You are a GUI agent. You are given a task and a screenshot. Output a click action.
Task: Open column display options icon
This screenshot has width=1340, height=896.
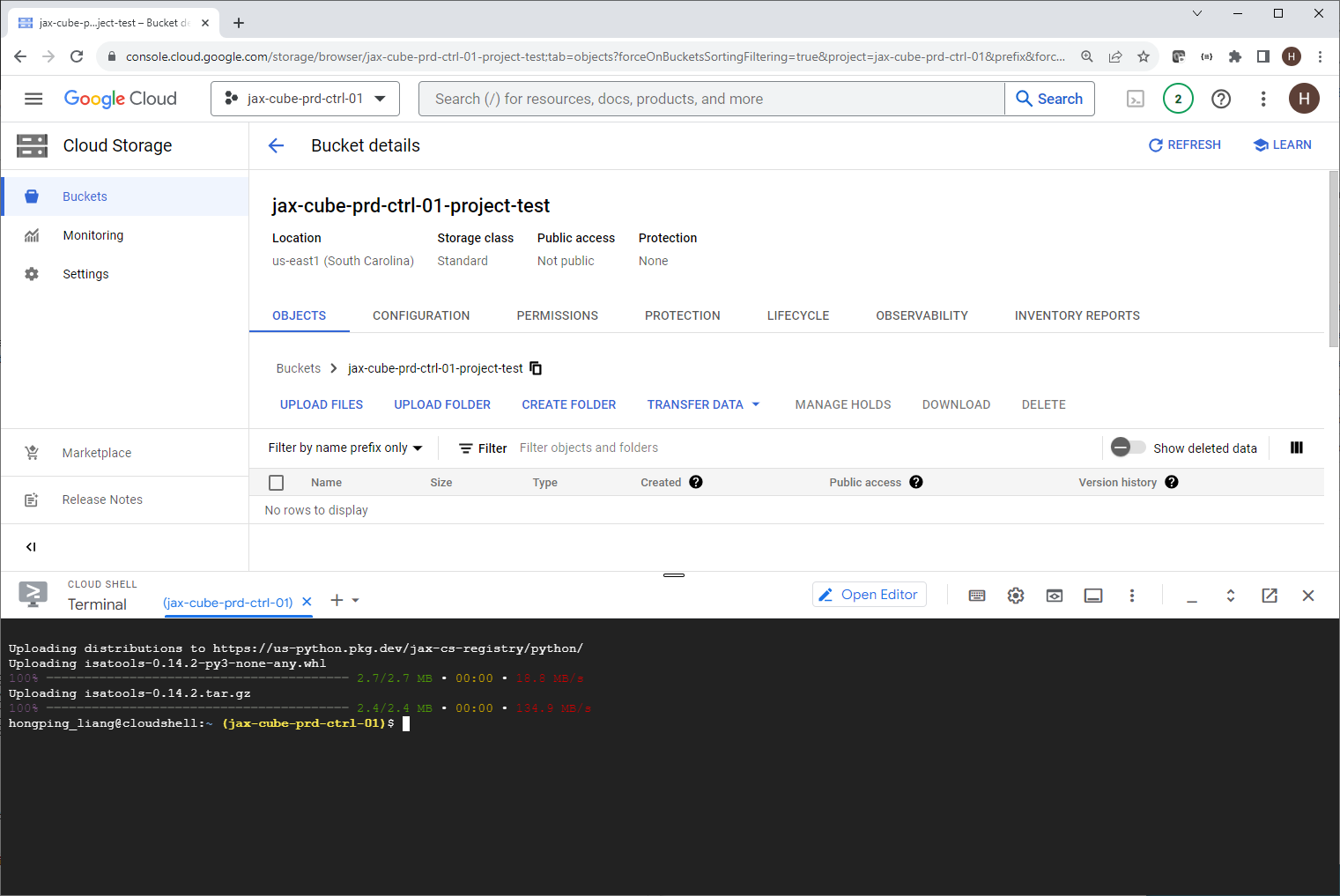coord(1296,448)
